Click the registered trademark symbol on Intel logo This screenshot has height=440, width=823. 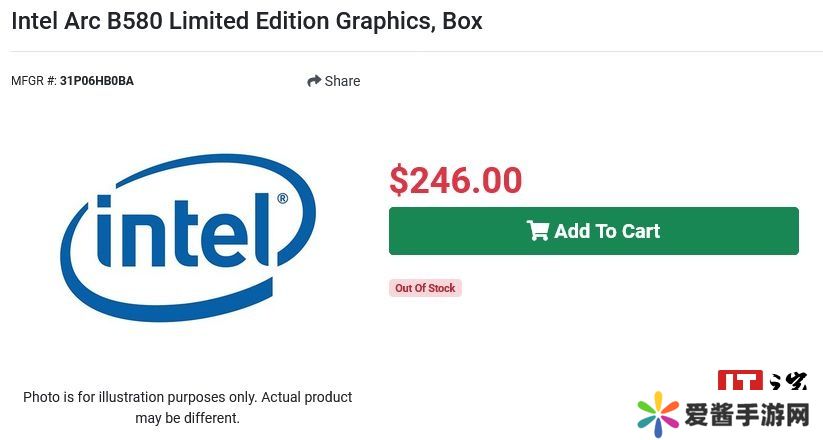282,199
